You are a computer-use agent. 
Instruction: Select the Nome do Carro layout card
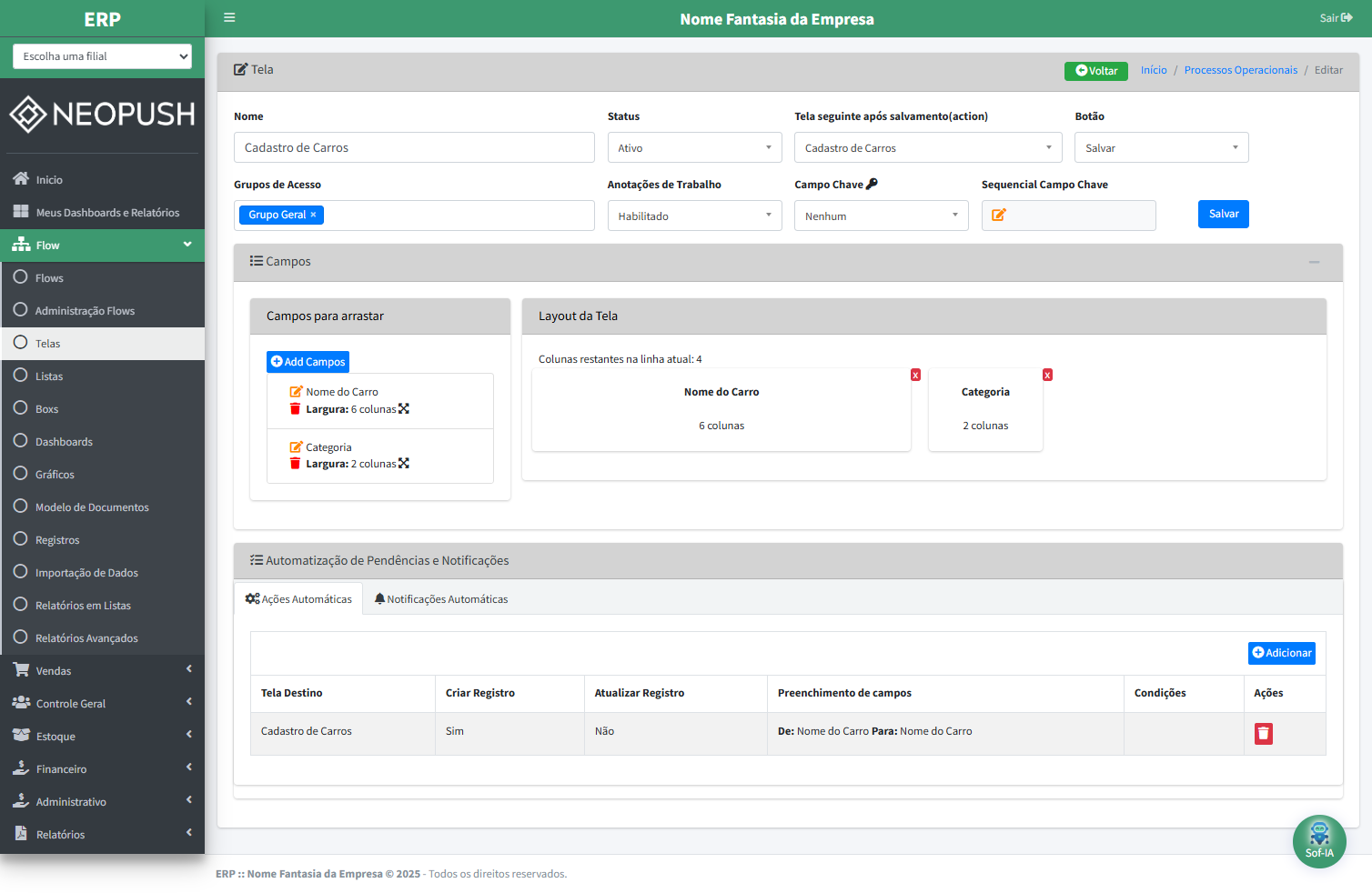tap(721, 409)
